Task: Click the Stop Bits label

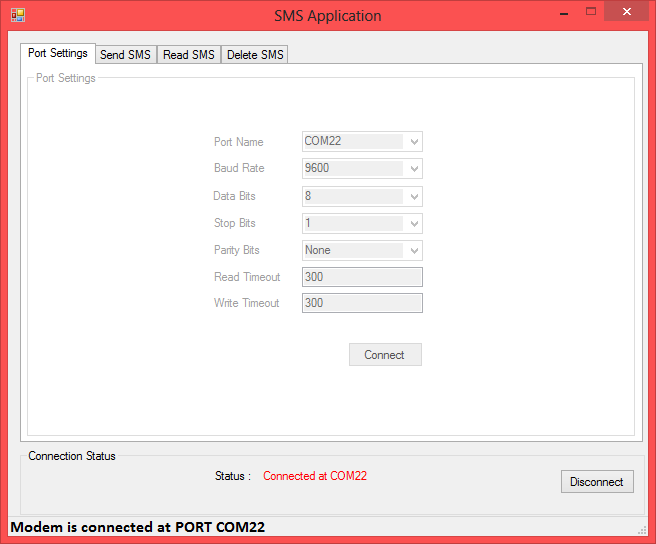Action: [235, 223]
